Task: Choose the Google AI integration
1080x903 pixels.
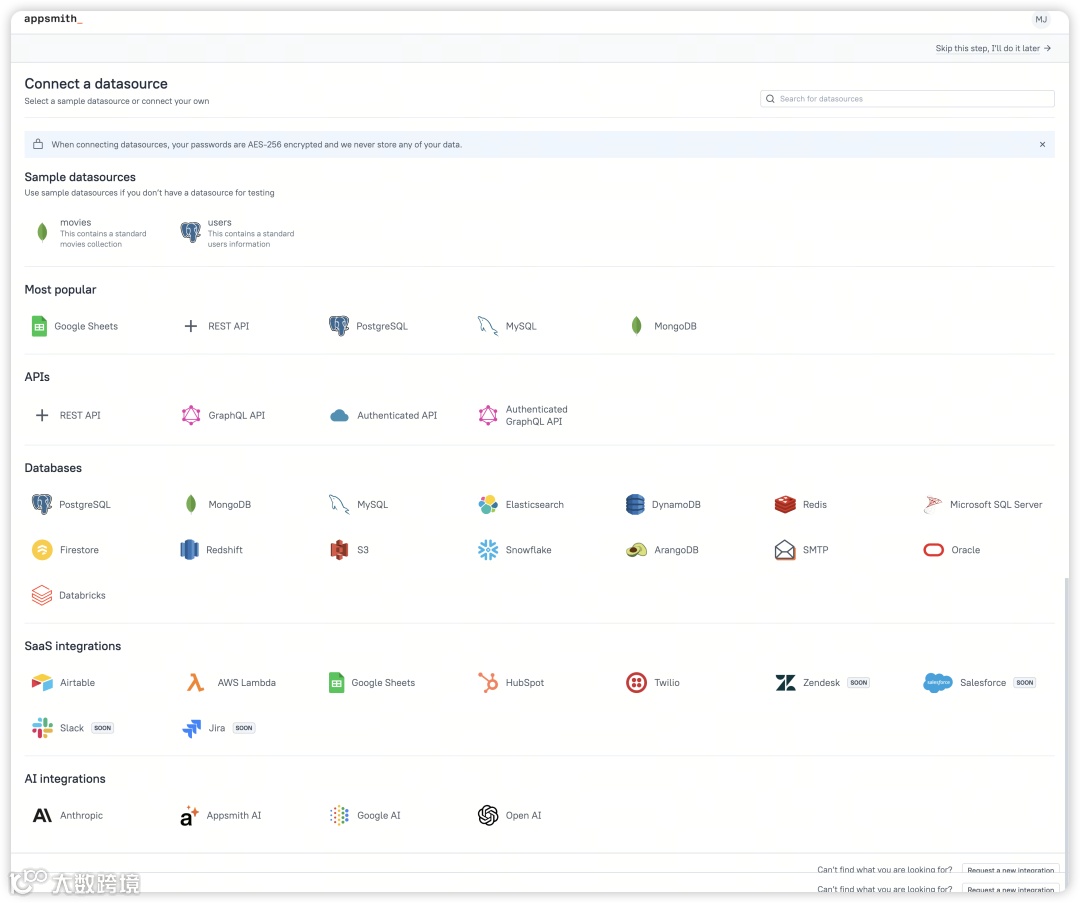Action: pyautogui.click(x=365, y=816)
